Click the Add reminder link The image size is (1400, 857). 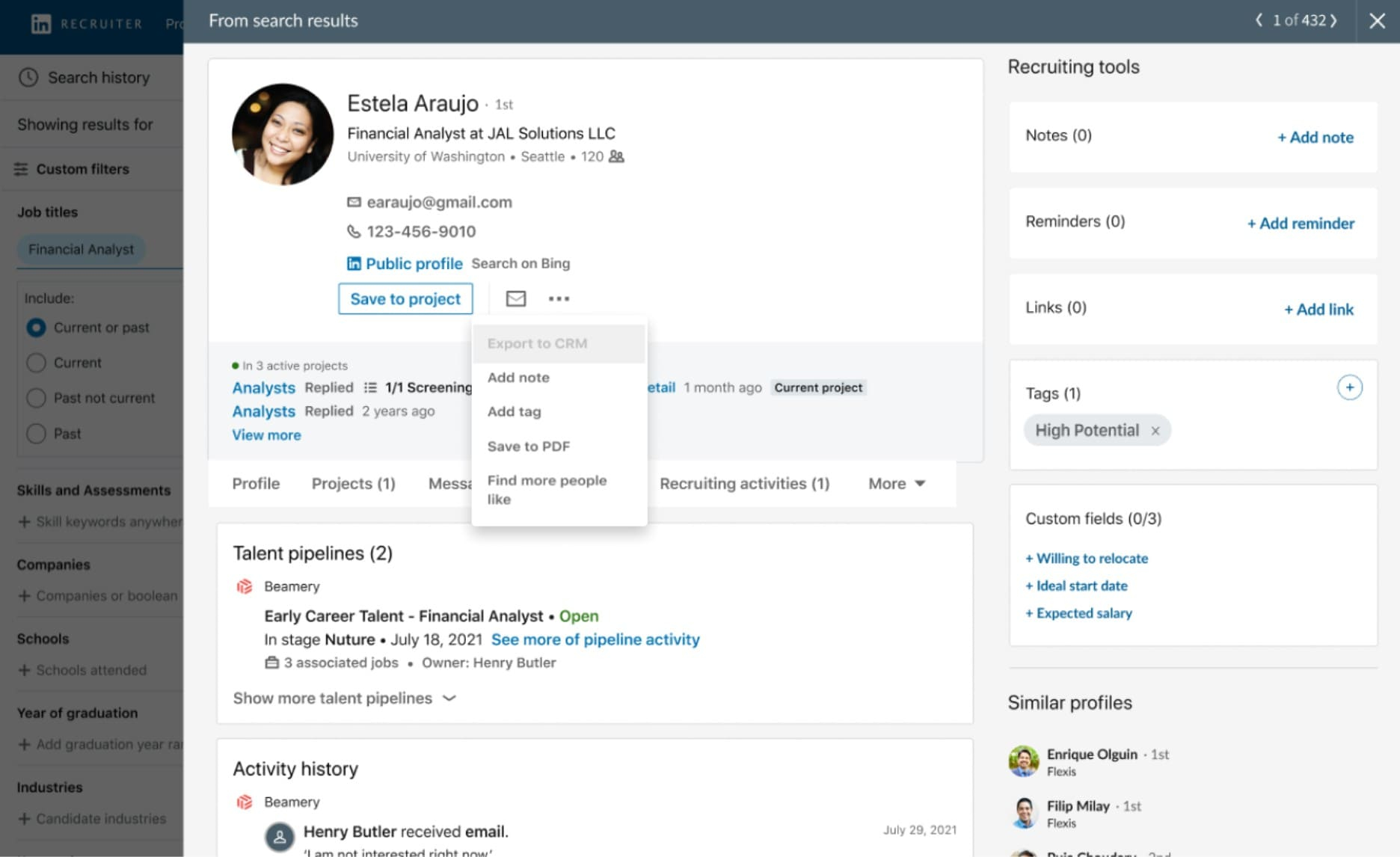(1301, 224)
